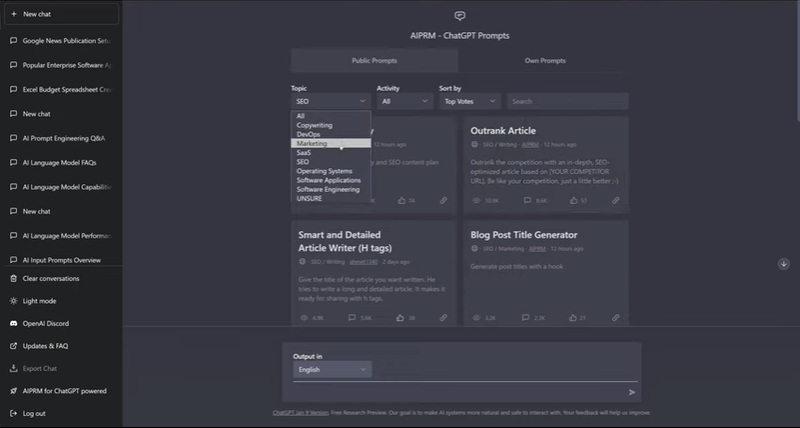Click the AIPRM chat logo icon

point(460,16)
